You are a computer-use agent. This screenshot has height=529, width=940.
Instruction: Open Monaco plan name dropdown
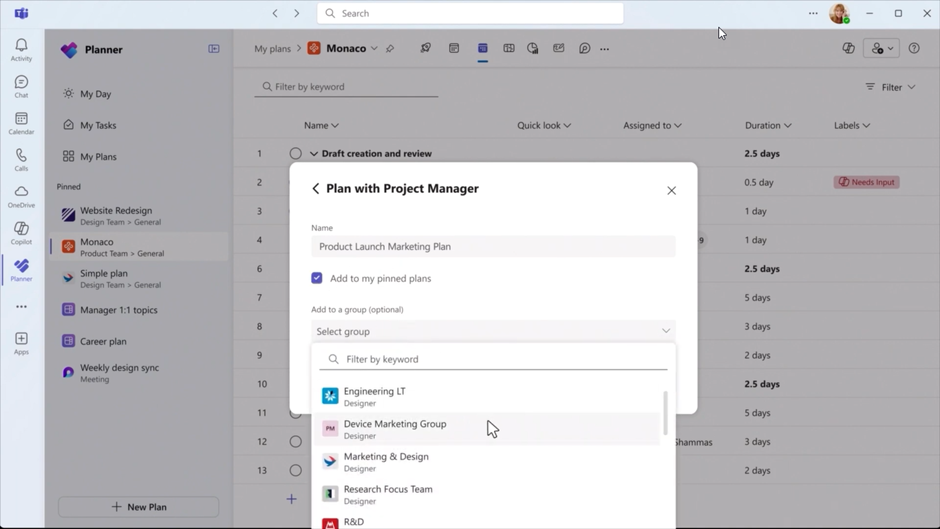click(374, 49)
